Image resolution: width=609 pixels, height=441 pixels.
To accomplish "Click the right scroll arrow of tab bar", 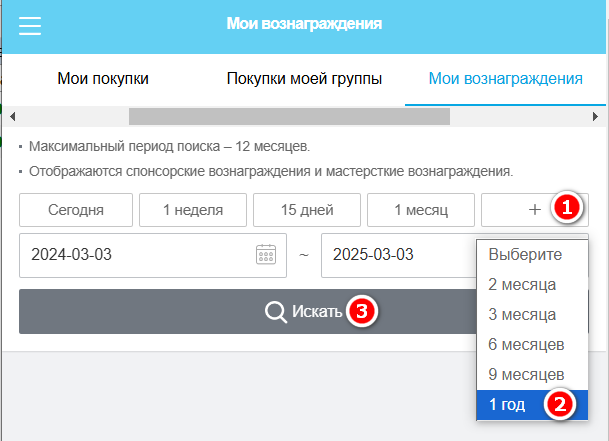I will point(594,116).
